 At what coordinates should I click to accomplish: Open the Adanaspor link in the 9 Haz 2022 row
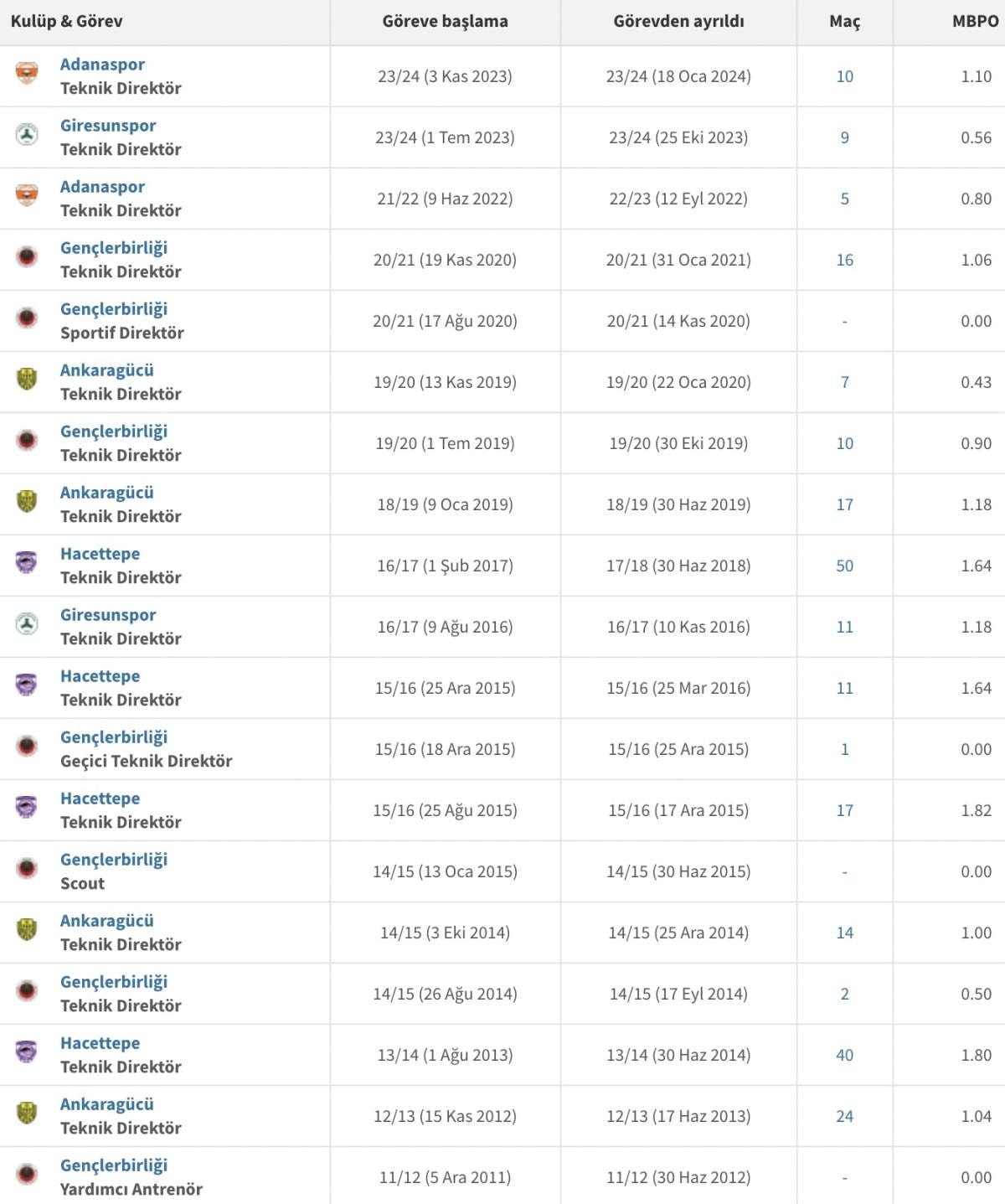(102, 187)
